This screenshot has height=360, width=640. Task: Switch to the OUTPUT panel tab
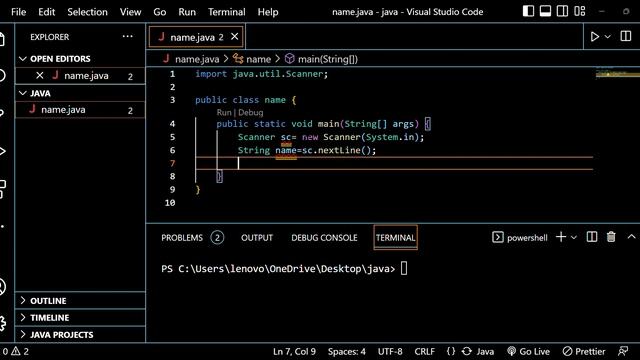pyautogui.click(x=257, y=238)
